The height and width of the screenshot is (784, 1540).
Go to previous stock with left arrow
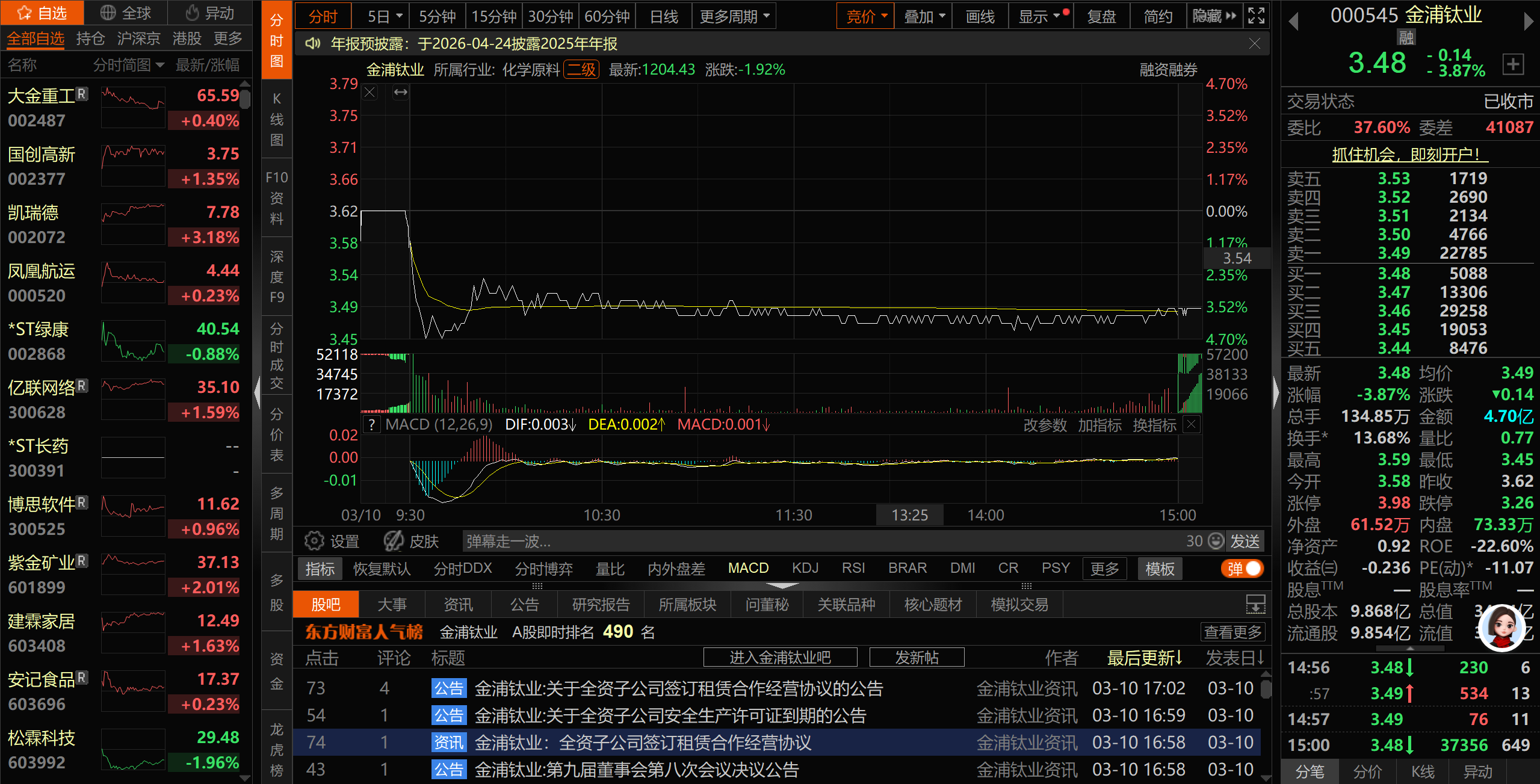(1293, 22)
